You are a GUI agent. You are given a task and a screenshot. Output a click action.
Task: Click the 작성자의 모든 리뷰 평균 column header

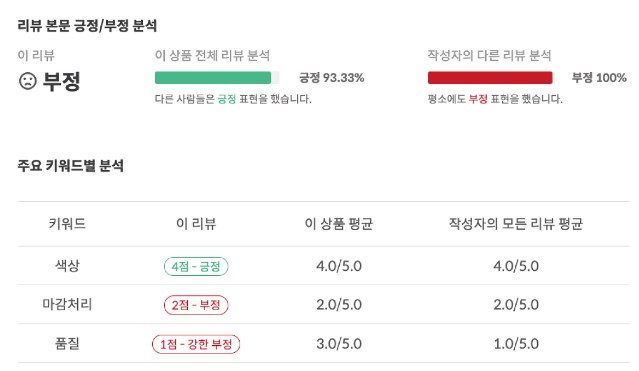click(x=516, y=223)
